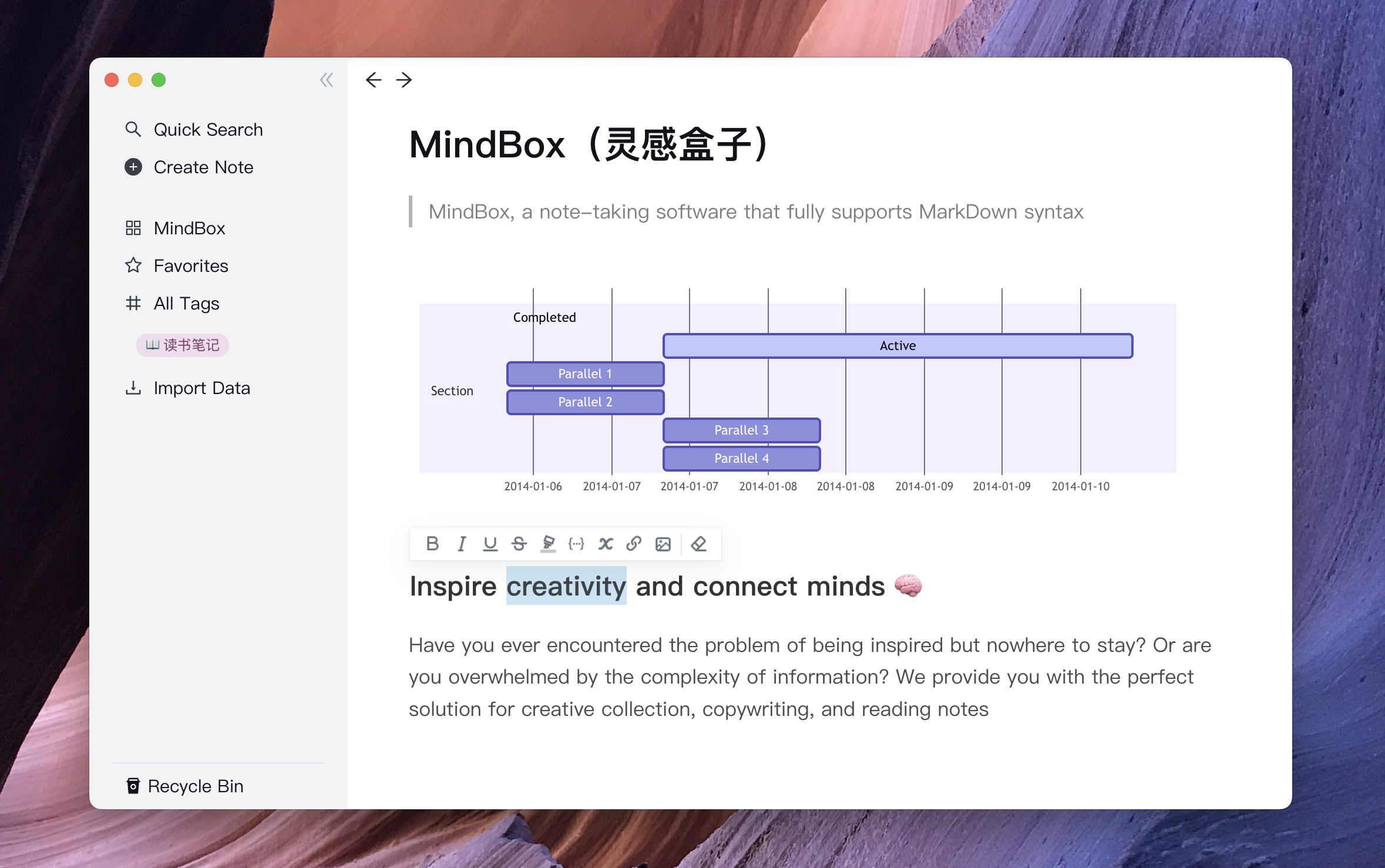Apply bold formatting to selected text
Image resolution: width=1385 pixels, height=868 pixels.
pos(433,544)
